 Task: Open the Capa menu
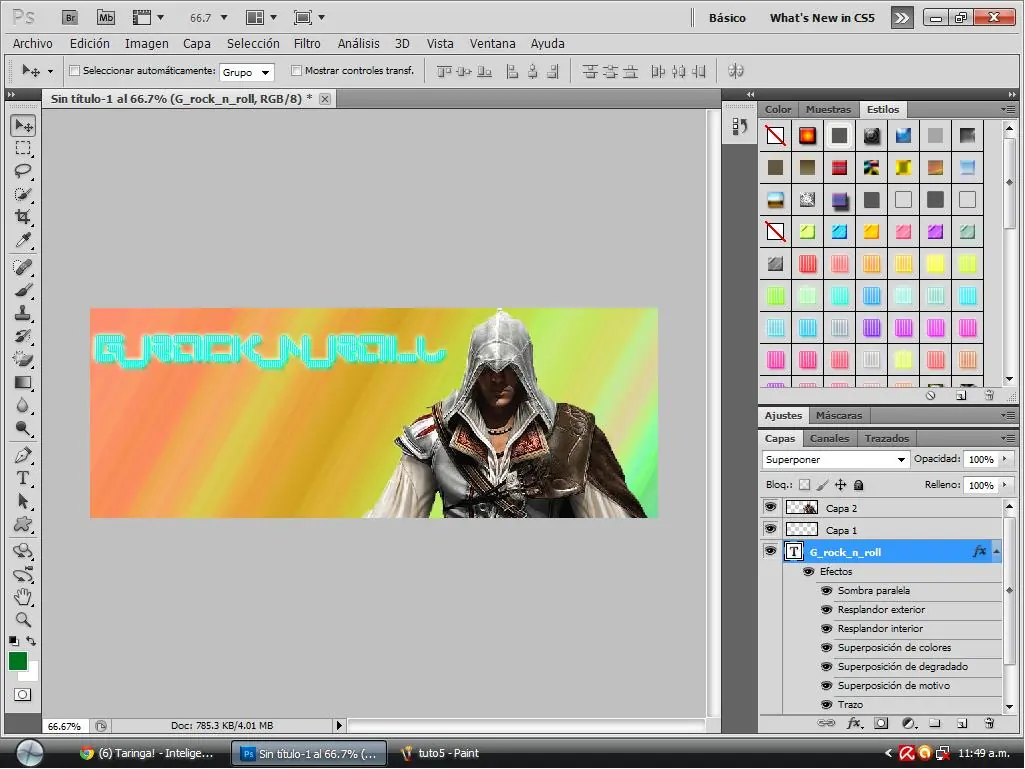click(197, 44)
